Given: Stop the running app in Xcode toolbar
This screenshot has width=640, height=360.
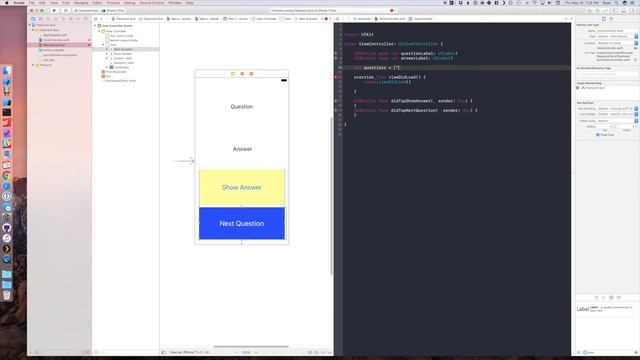Looking at the screenshot, I should [x=65, y=11].
